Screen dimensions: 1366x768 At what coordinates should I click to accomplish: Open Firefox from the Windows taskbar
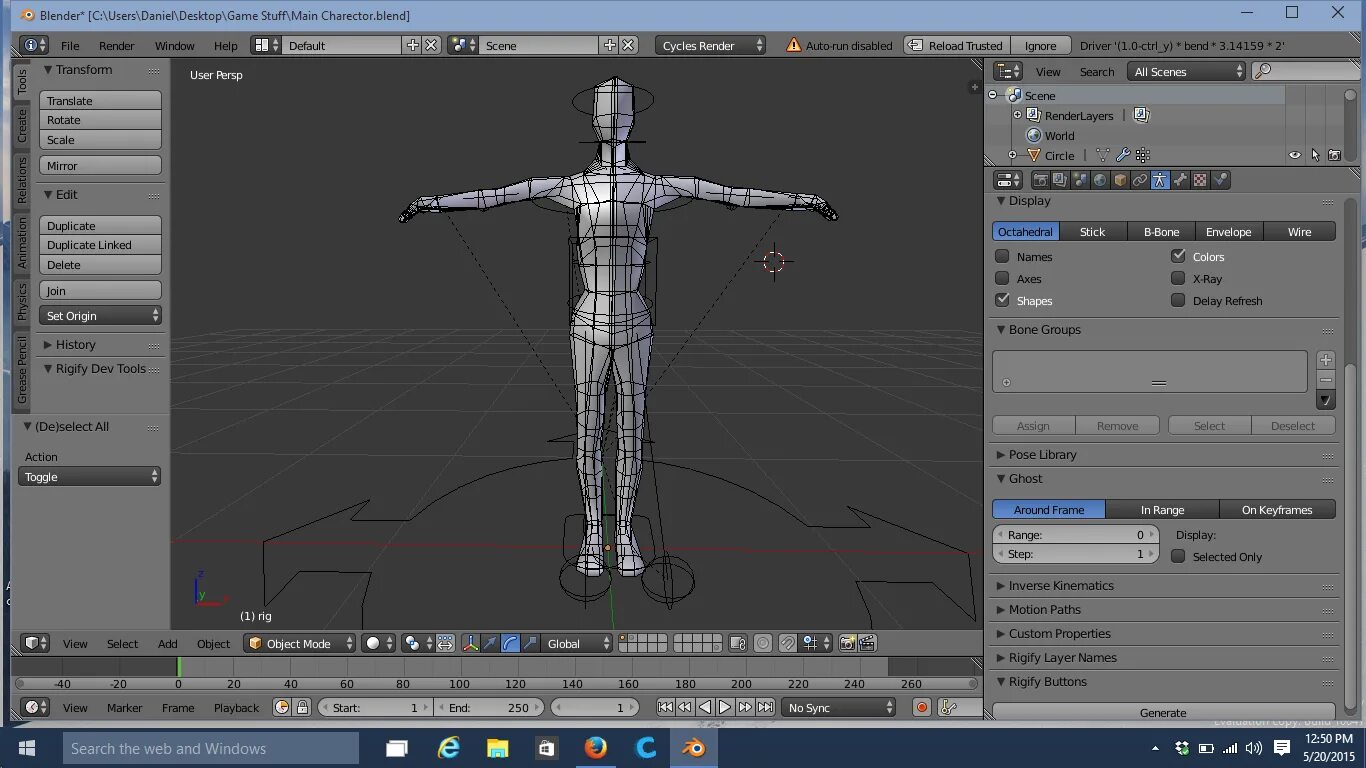click(596, 748)
